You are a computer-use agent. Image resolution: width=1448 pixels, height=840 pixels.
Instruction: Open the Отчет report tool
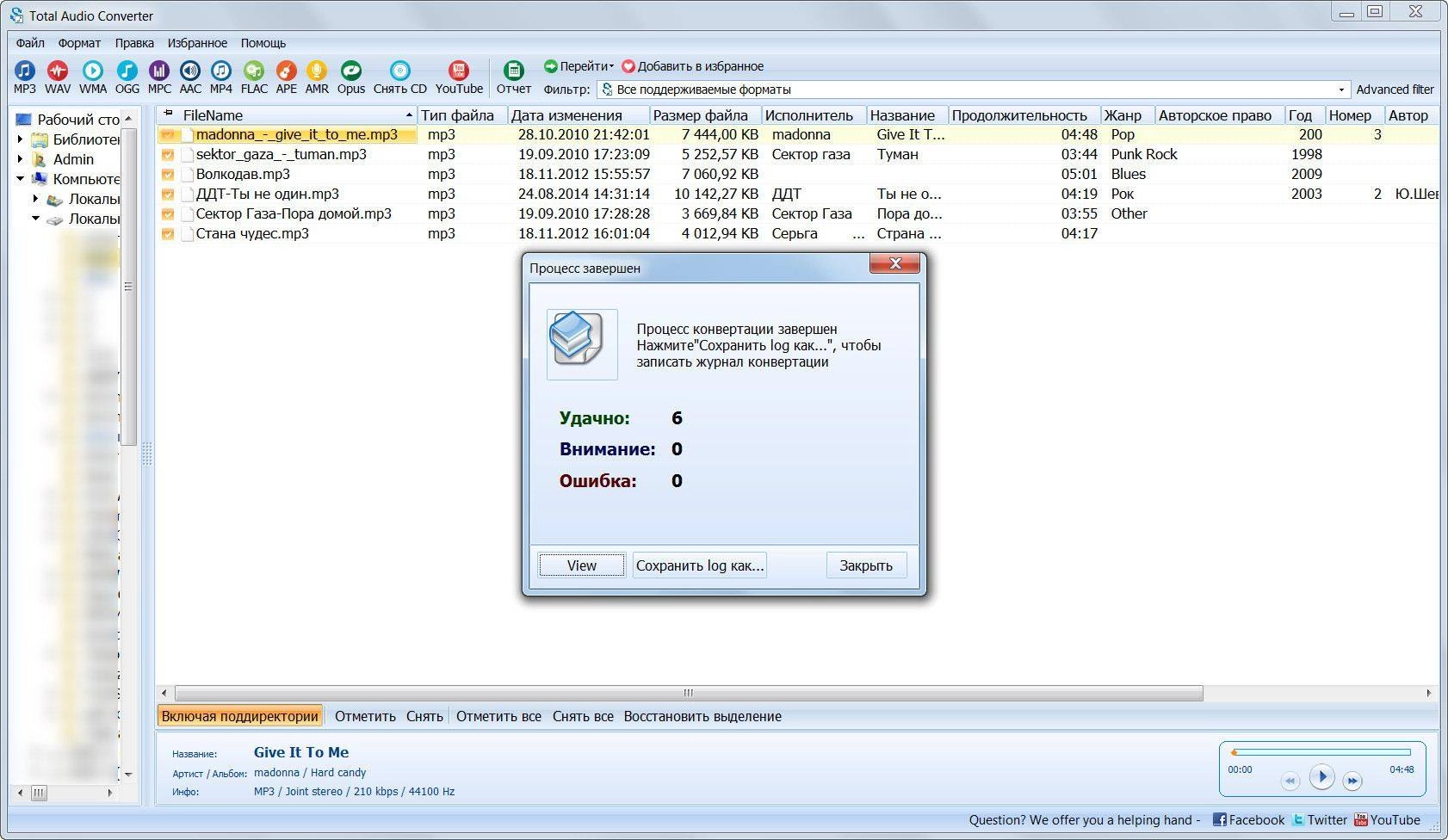pos(514,77)
